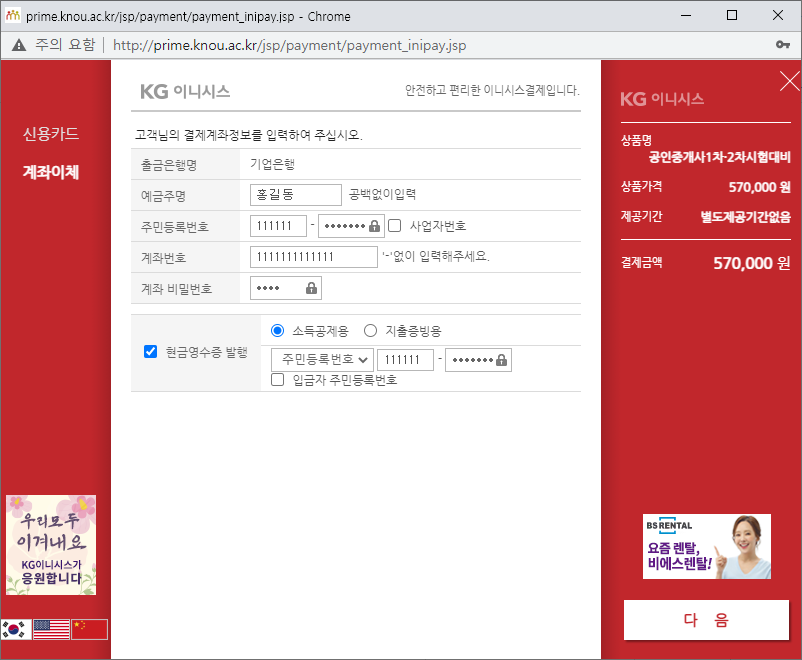This screenshot has width=802, height=660.
Task: Select the Chinese flag language icon
Action: 89,629
